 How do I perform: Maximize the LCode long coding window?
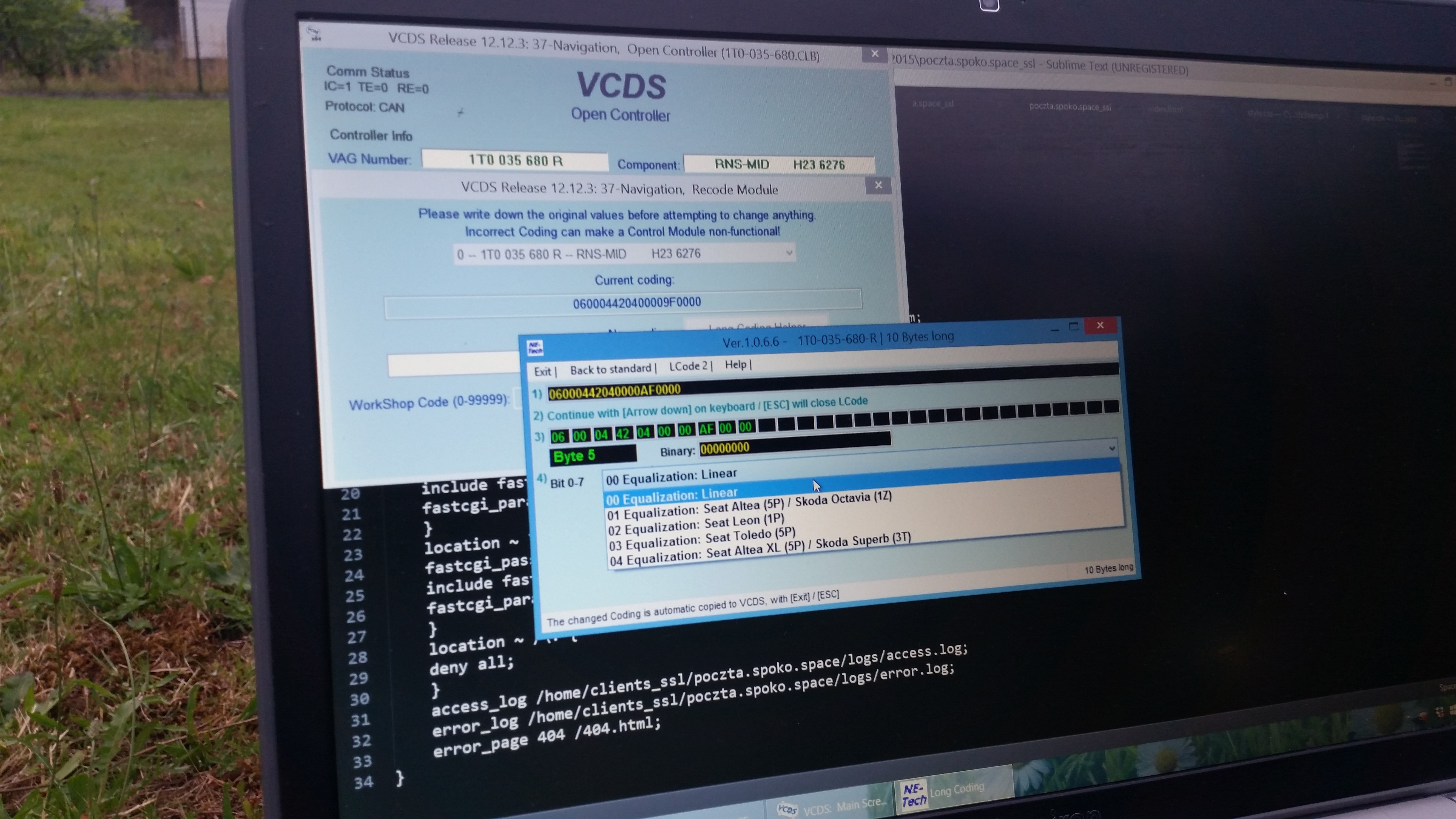tap(1074, 327)
